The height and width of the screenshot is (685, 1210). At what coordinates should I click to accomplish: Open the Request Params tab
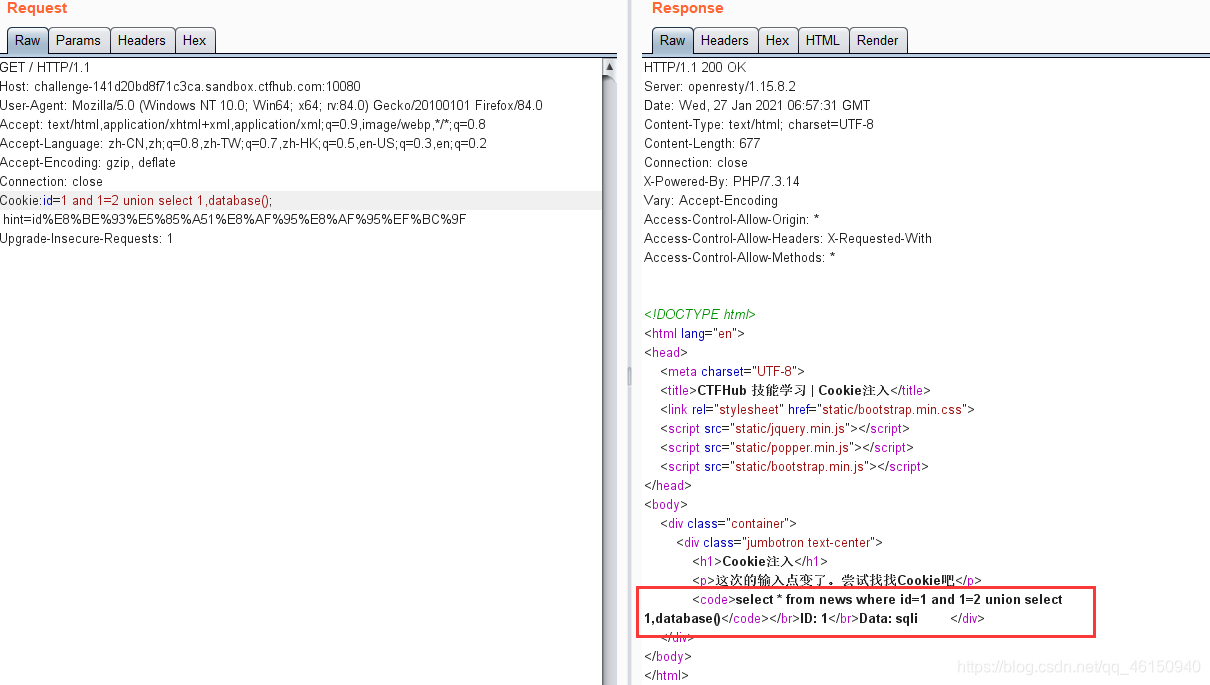(78, 41)
